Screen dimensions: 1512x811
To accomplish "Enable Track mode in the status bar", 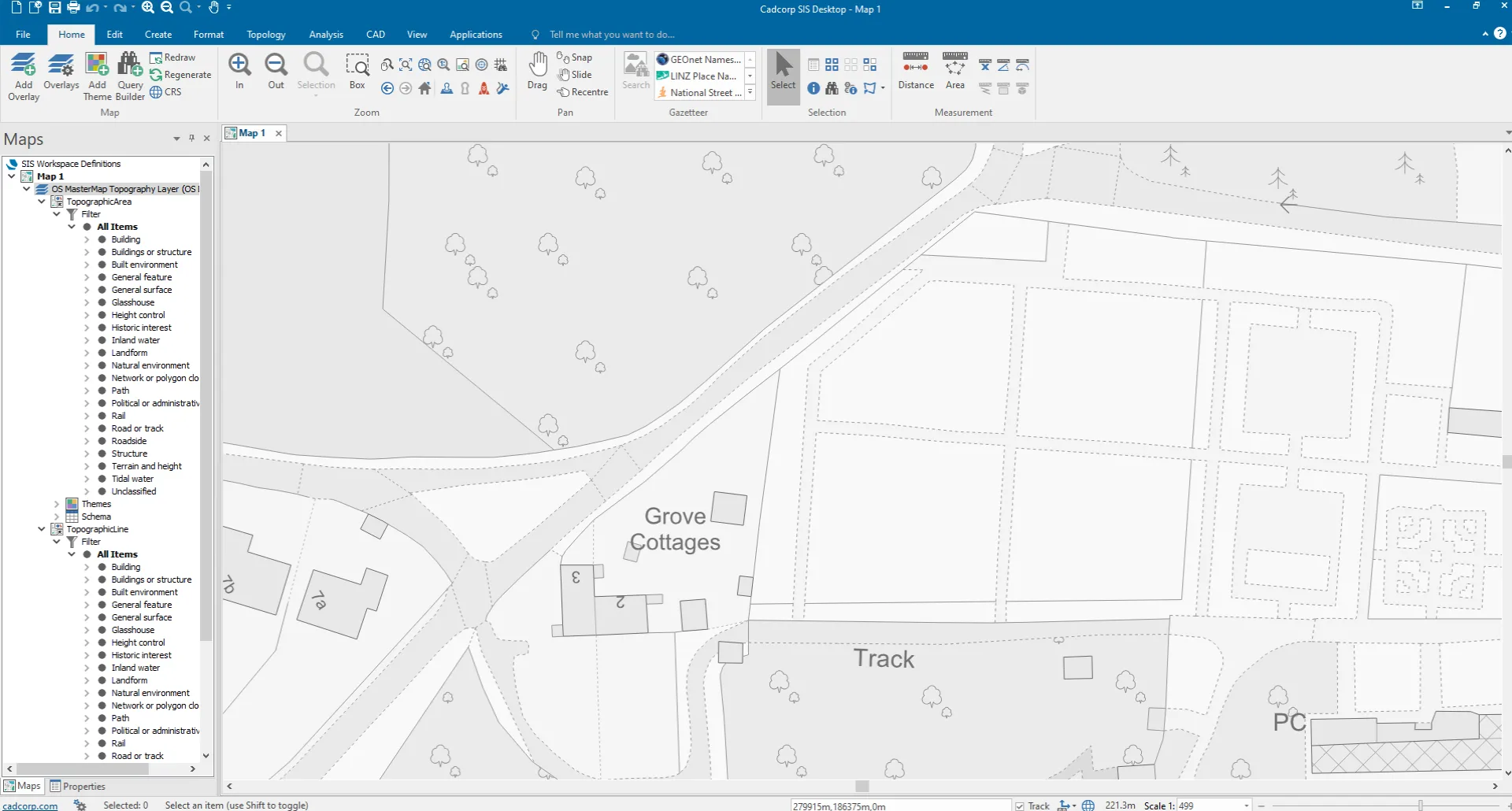I will 1021,805.
